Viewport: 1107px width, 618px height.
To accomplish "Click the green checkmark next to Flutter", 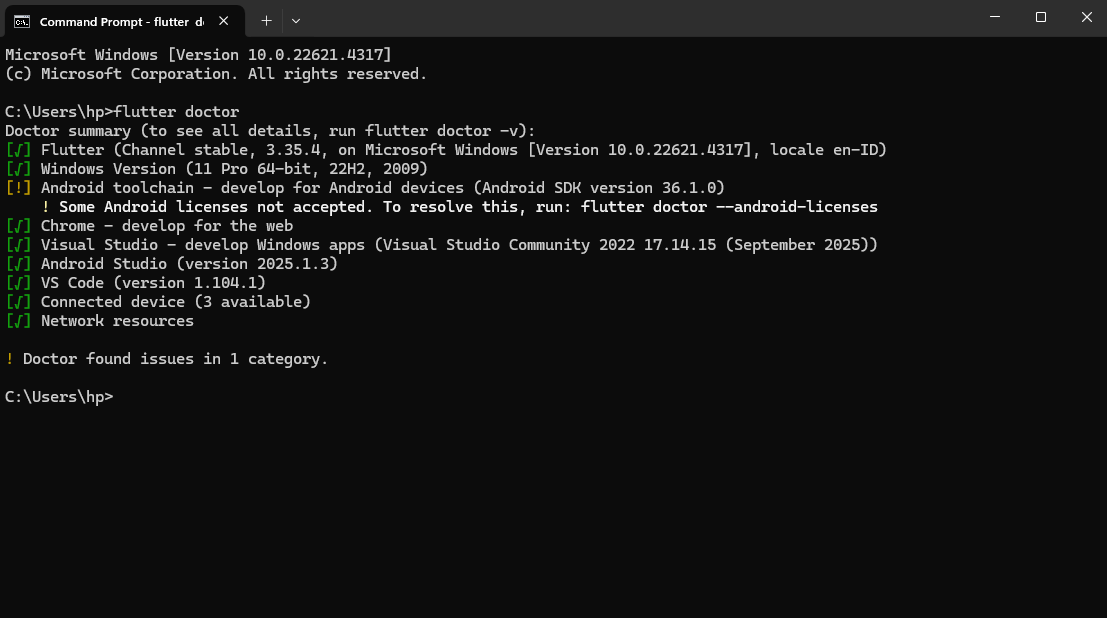I will pos(18,149).
